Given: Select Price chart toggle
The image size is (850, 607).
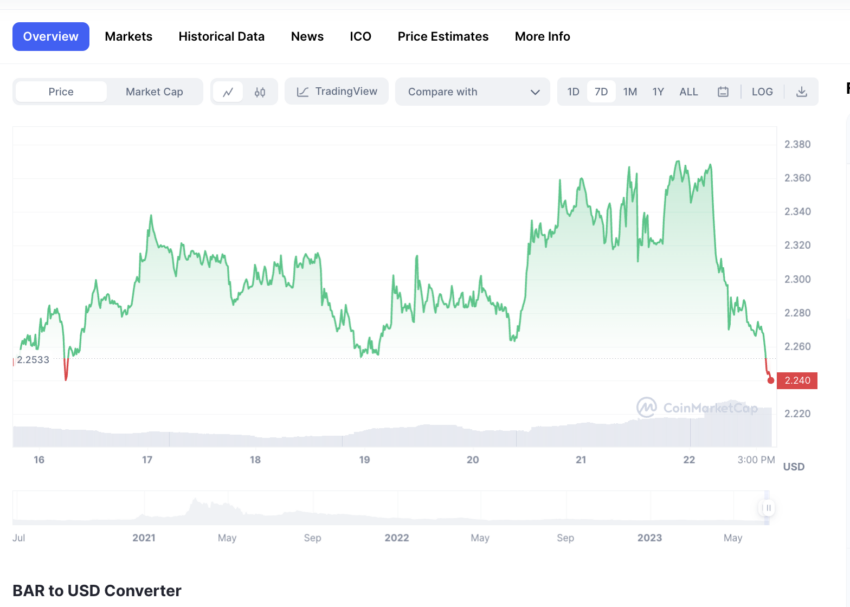Looking at the screenshot, I should coord(61,92).
